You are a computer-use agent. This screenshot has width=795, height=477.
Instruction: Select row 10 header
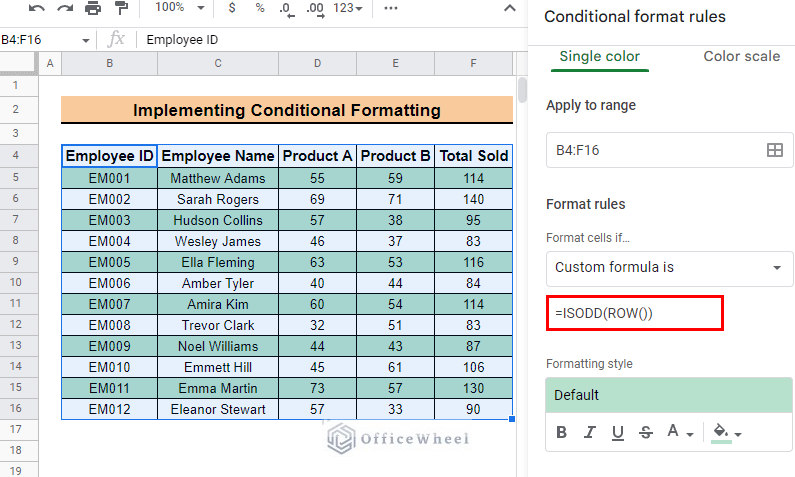coord(16,282)
